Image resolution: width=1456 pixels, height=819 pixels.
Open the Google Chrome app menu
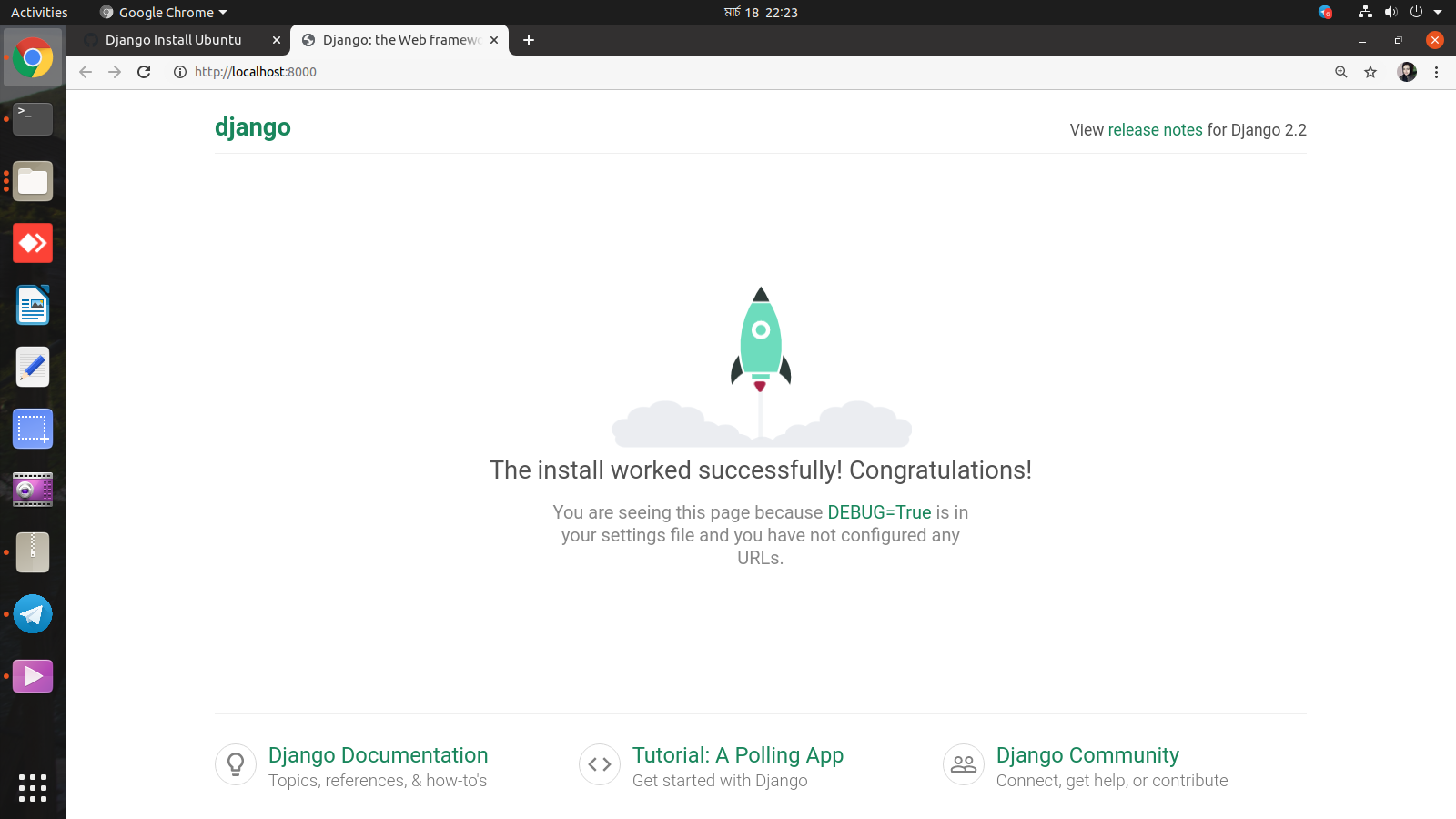pyautogui.click(x=164, y=12)
